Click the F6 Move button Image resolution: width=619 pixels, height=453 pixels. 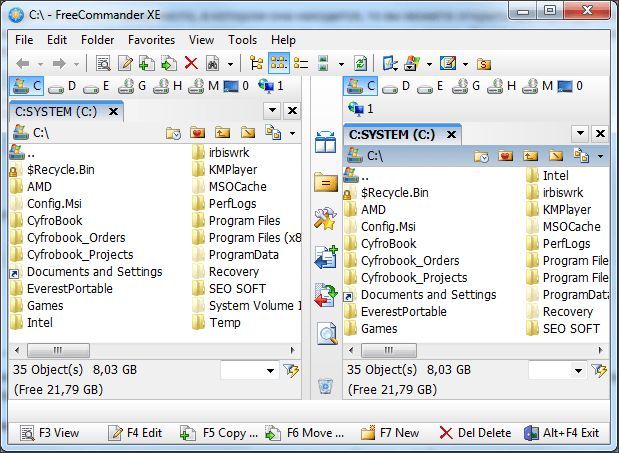coord(304,433)
